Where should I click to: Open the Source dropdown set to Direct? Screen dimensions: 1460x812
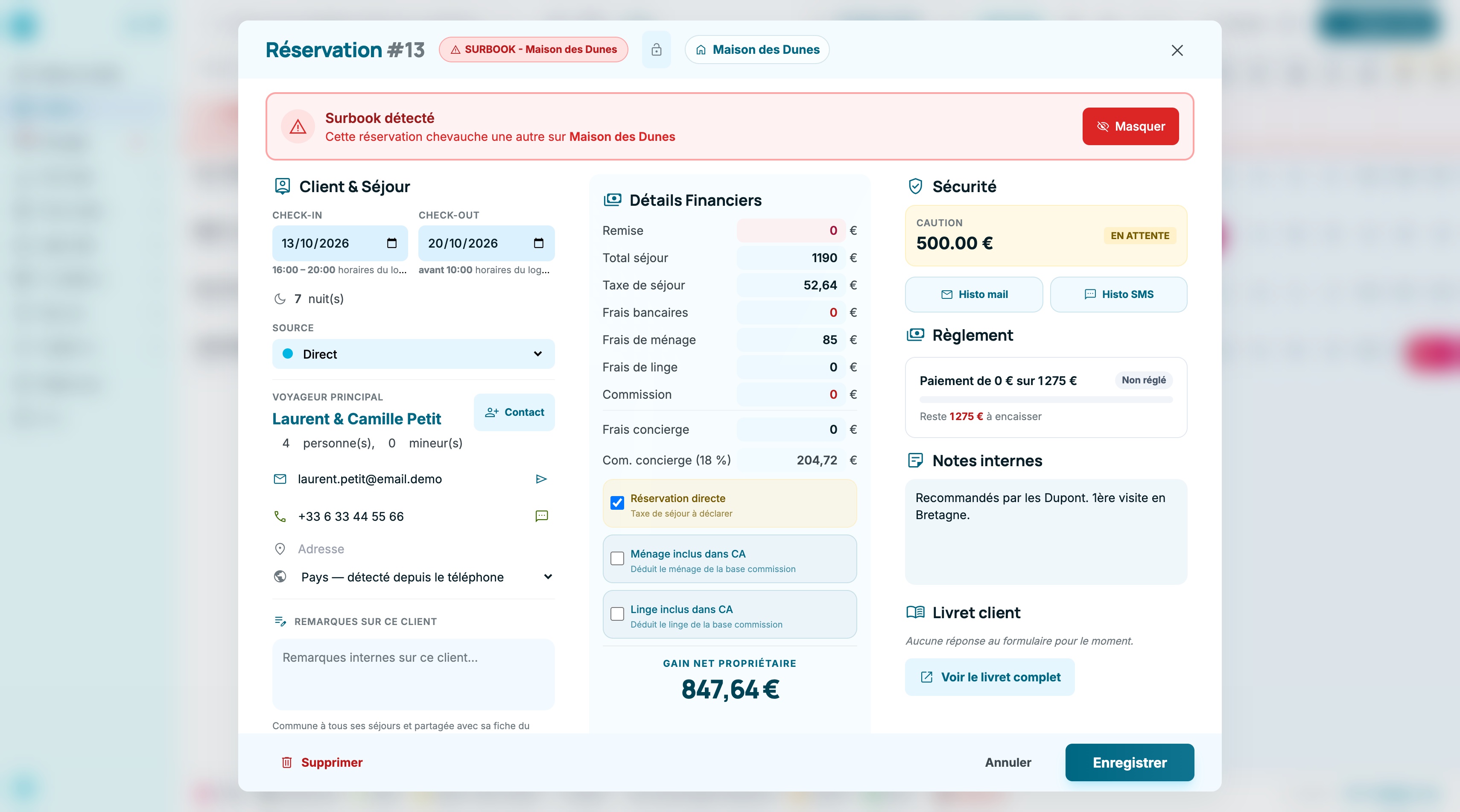(x=413, y=354)
